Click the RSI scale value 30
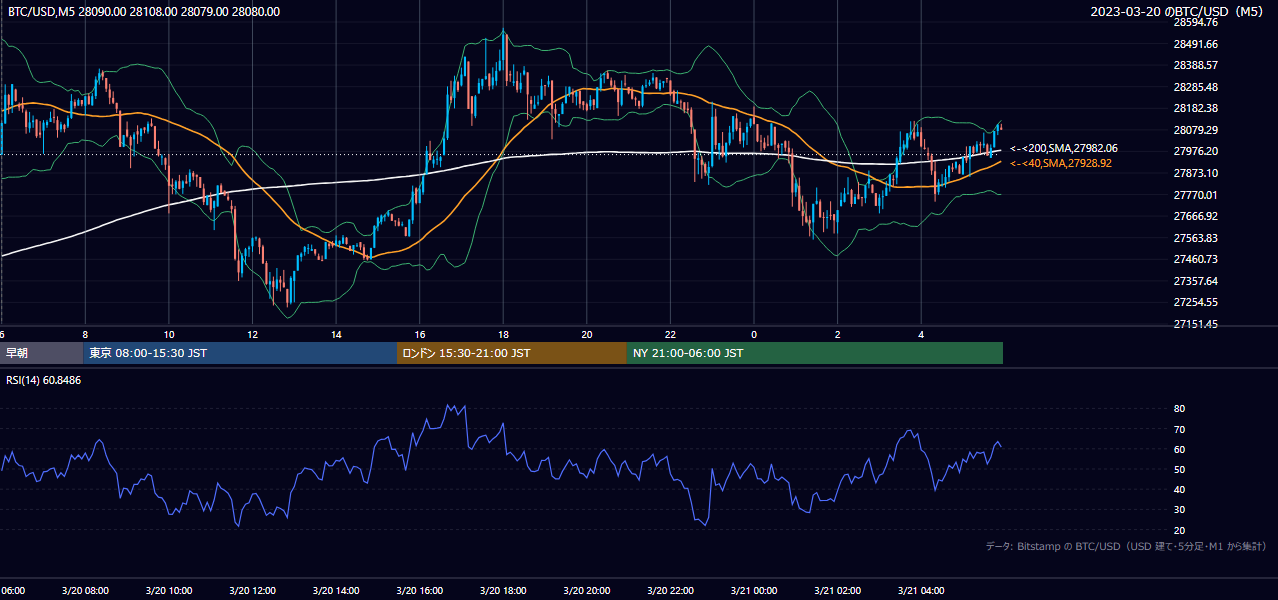Screen dimensions: 1278x600 (x=1180, y=510)
